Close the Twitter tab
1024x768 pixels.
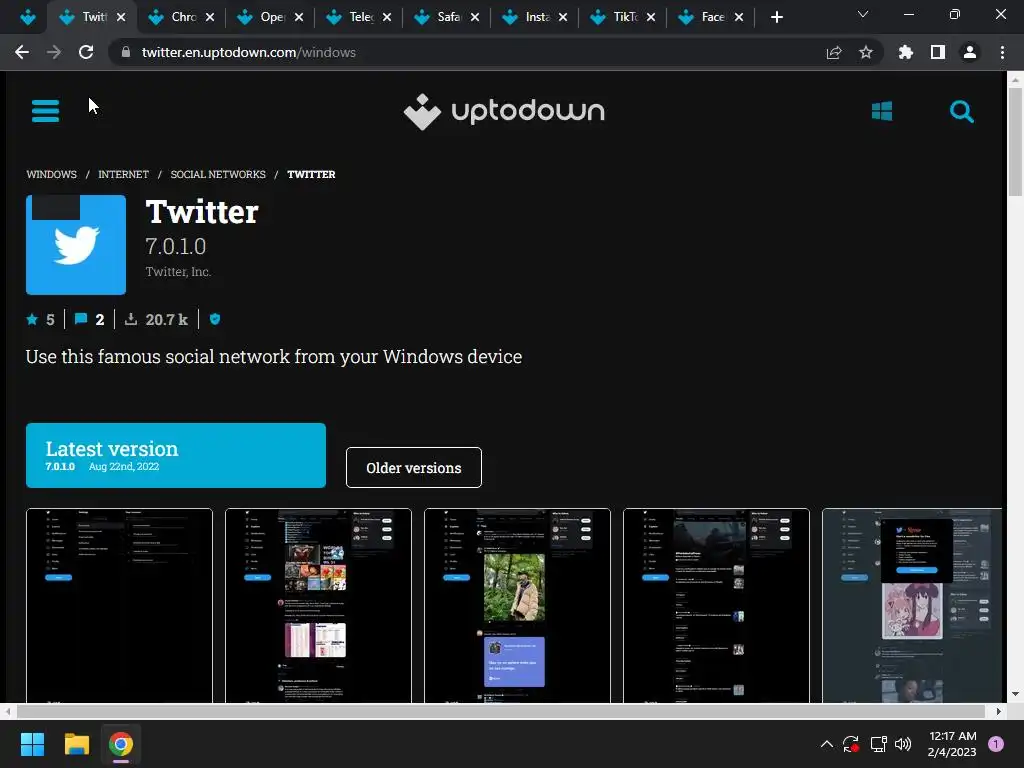point(121,17)
